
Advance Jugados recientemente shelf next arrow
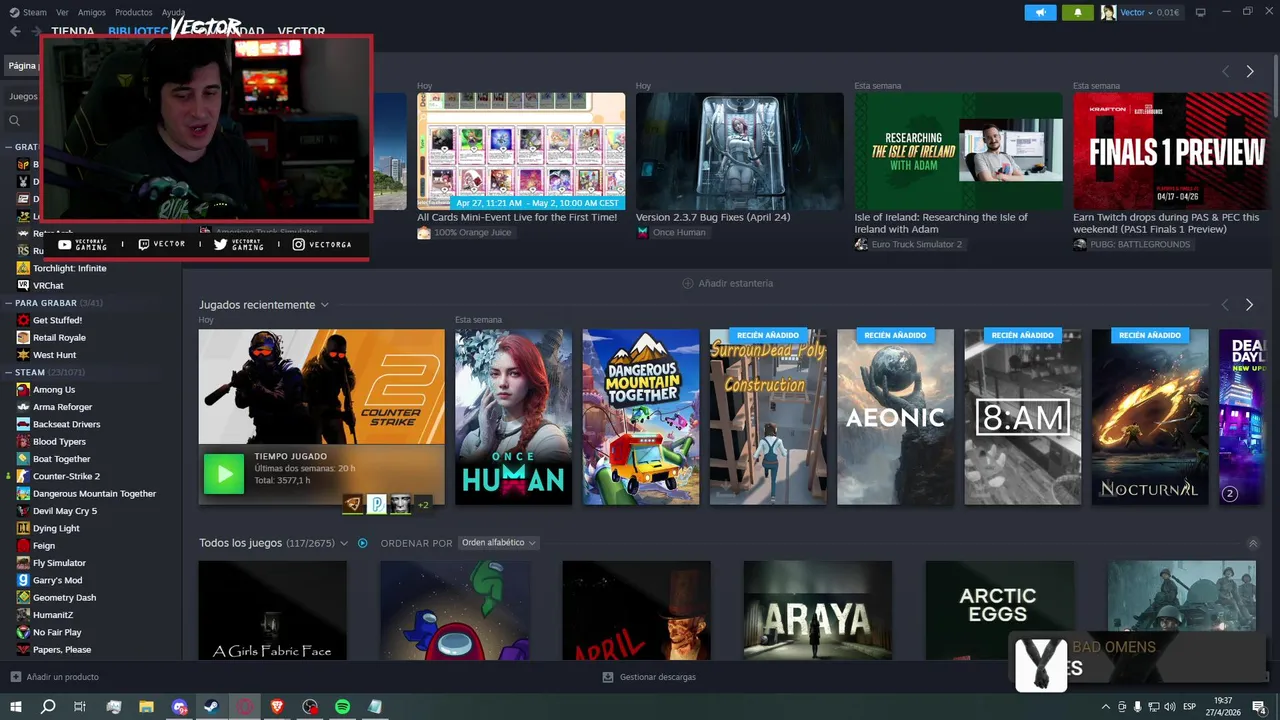coord(1249,305)
